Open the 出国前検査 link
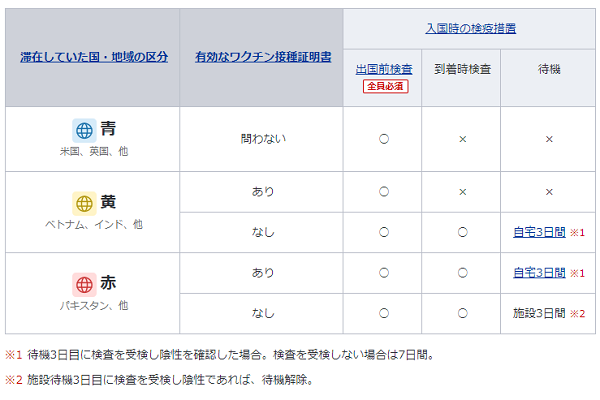Screen dimensions: 600x400 (x=384, y=69)
